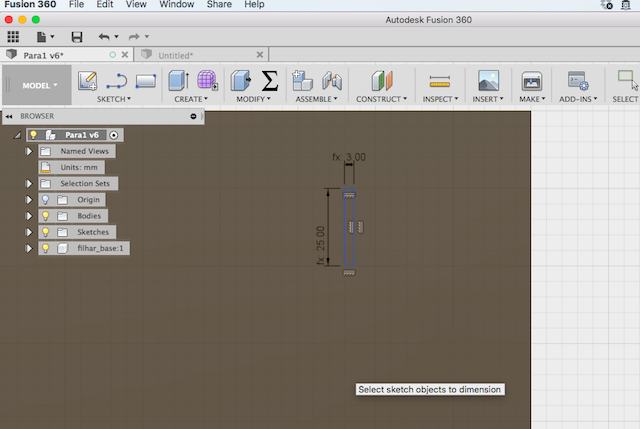Open the CREATE dropdown menu
Image resolution: width=640 pixels, height=429 pixels.
pyautogui.click(x=191, y=99)
